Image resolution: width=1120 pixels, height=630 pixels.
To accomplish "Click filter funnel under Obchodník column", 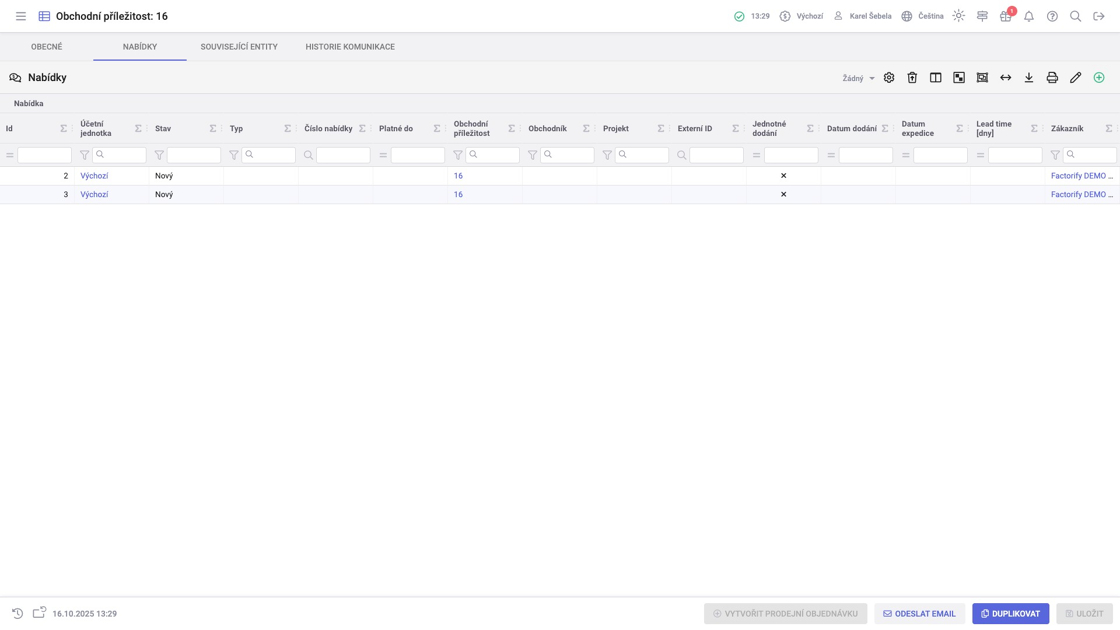I will [532, 155].
